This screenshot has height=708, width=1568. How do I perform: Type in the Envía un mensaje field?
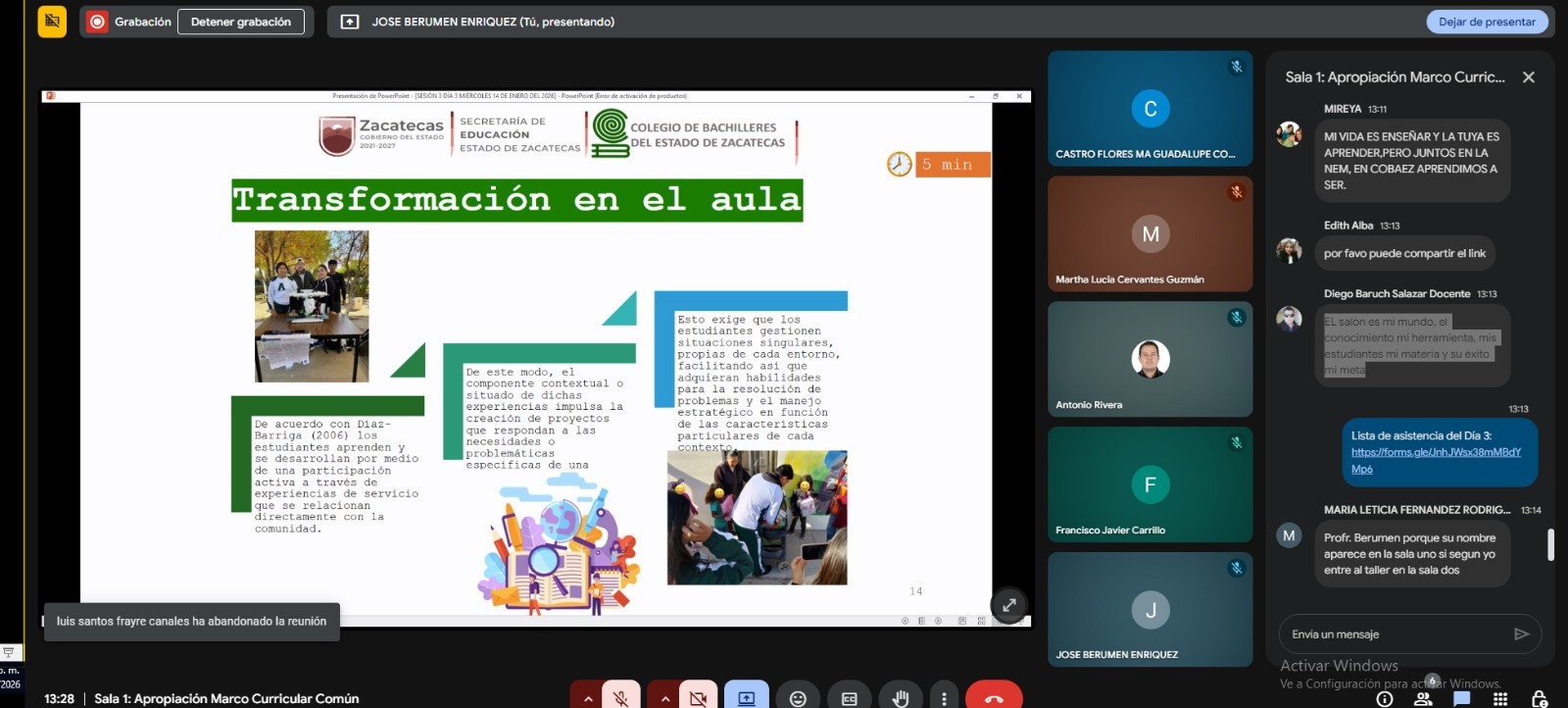pyautogui.click(x=1392, y=634)
